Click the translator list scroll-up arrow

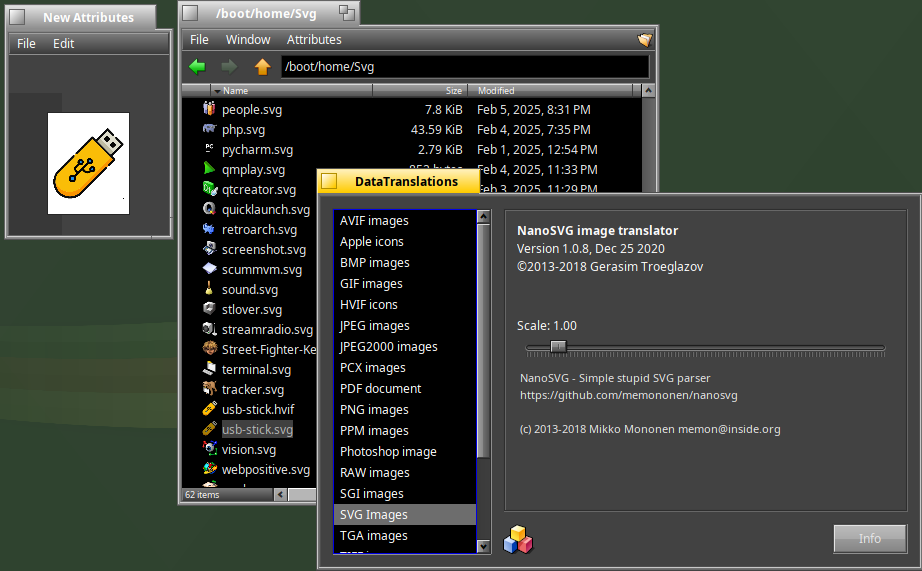(x=483, y=216)
